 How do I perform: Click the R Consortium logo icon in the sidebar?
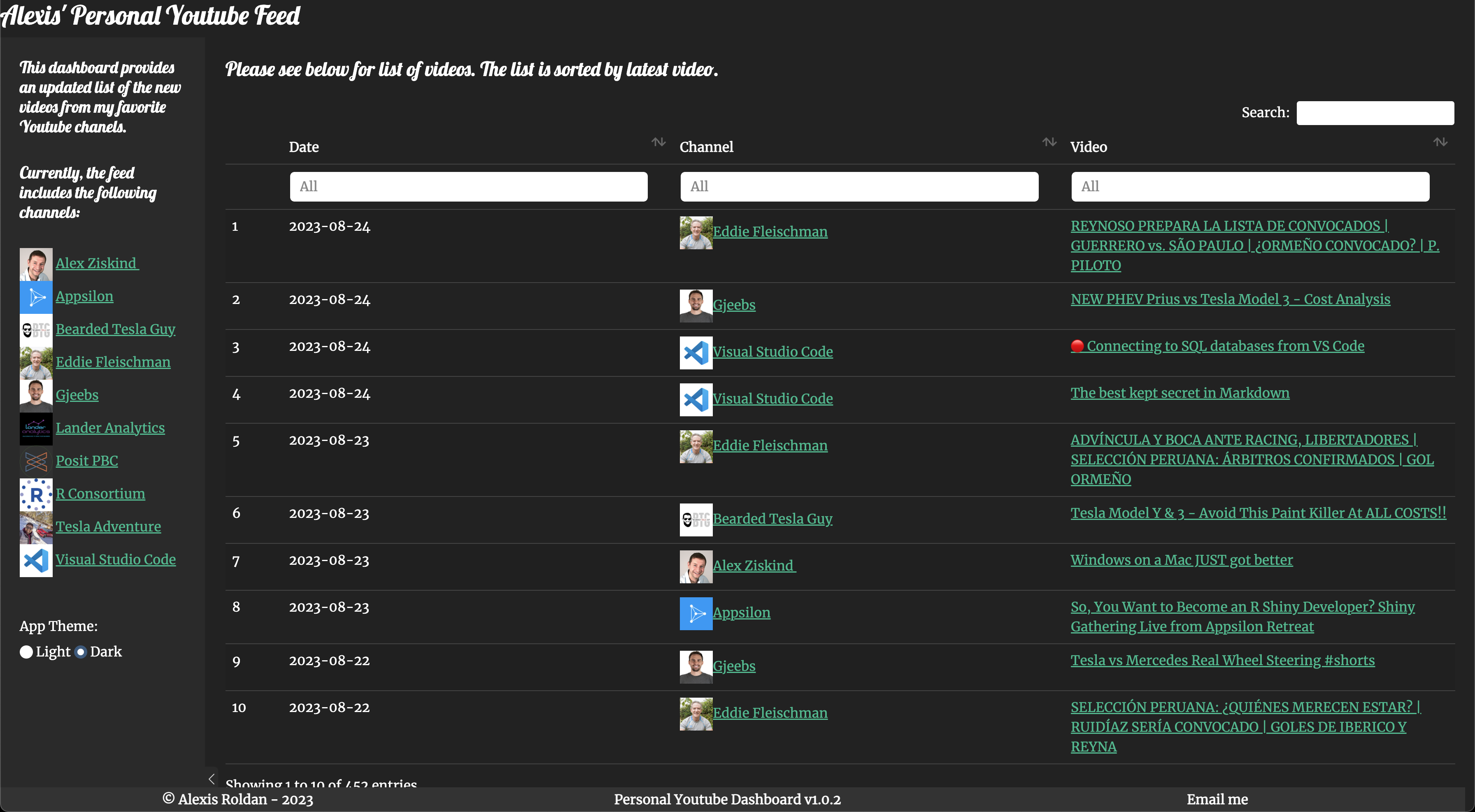[x=36, y=494]
